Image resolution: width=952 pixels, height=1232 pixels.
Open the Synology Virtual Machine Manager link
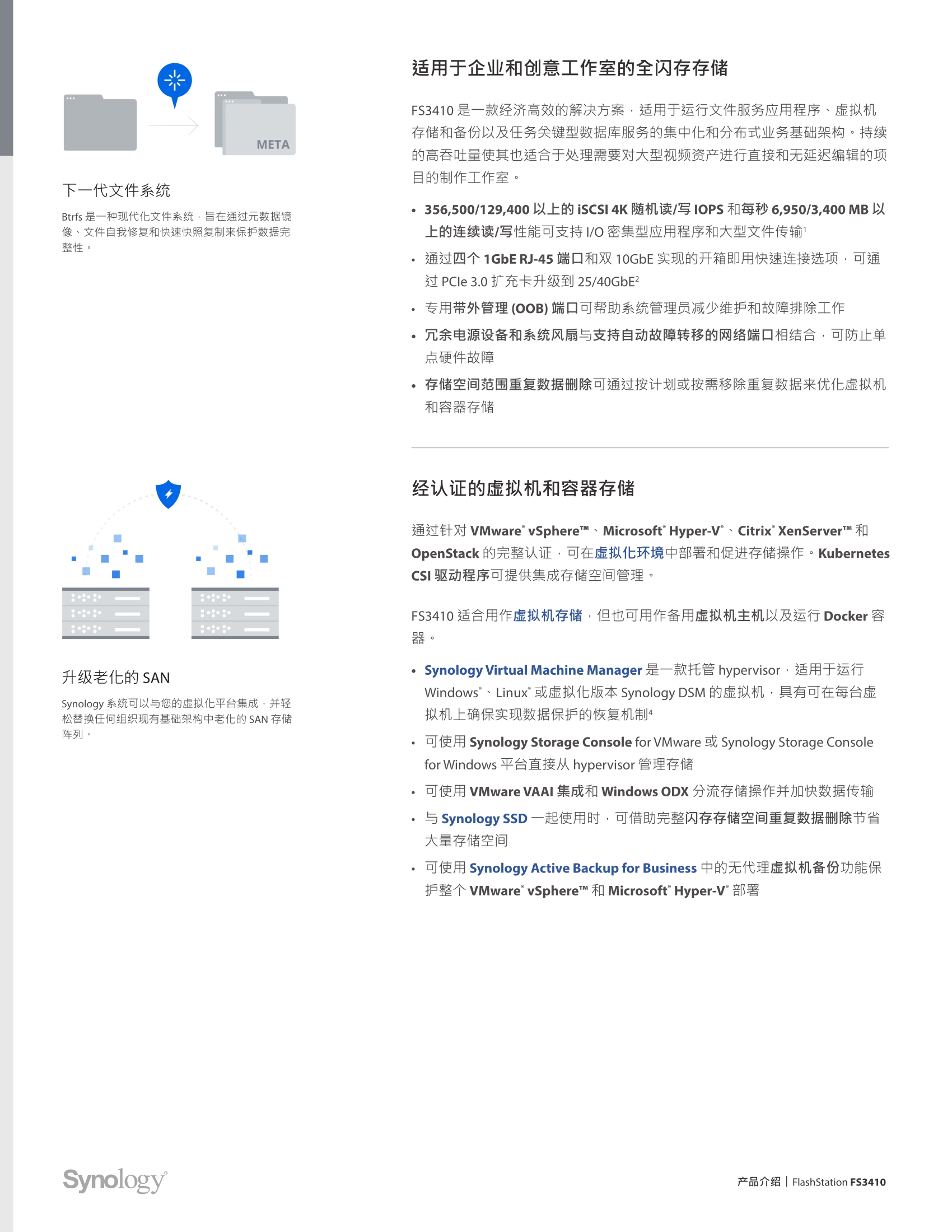click(533, 670)
